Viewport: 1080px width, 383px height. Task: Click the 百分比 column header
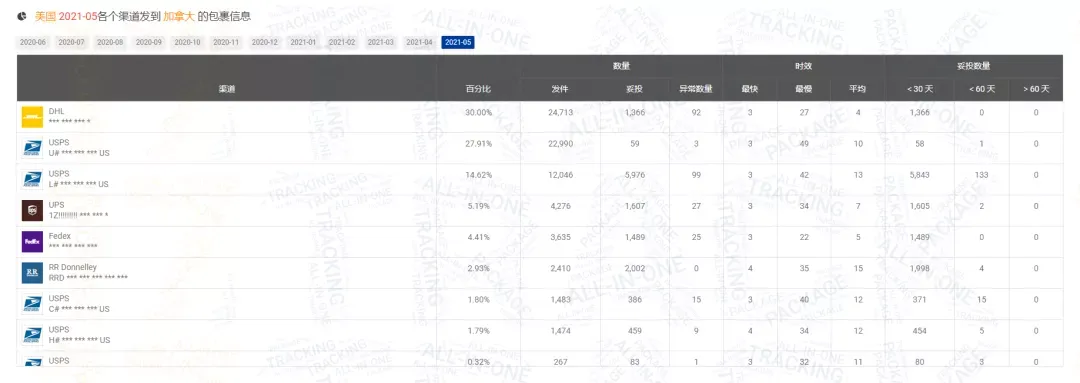pyautogui.click(x=479, y=89)
